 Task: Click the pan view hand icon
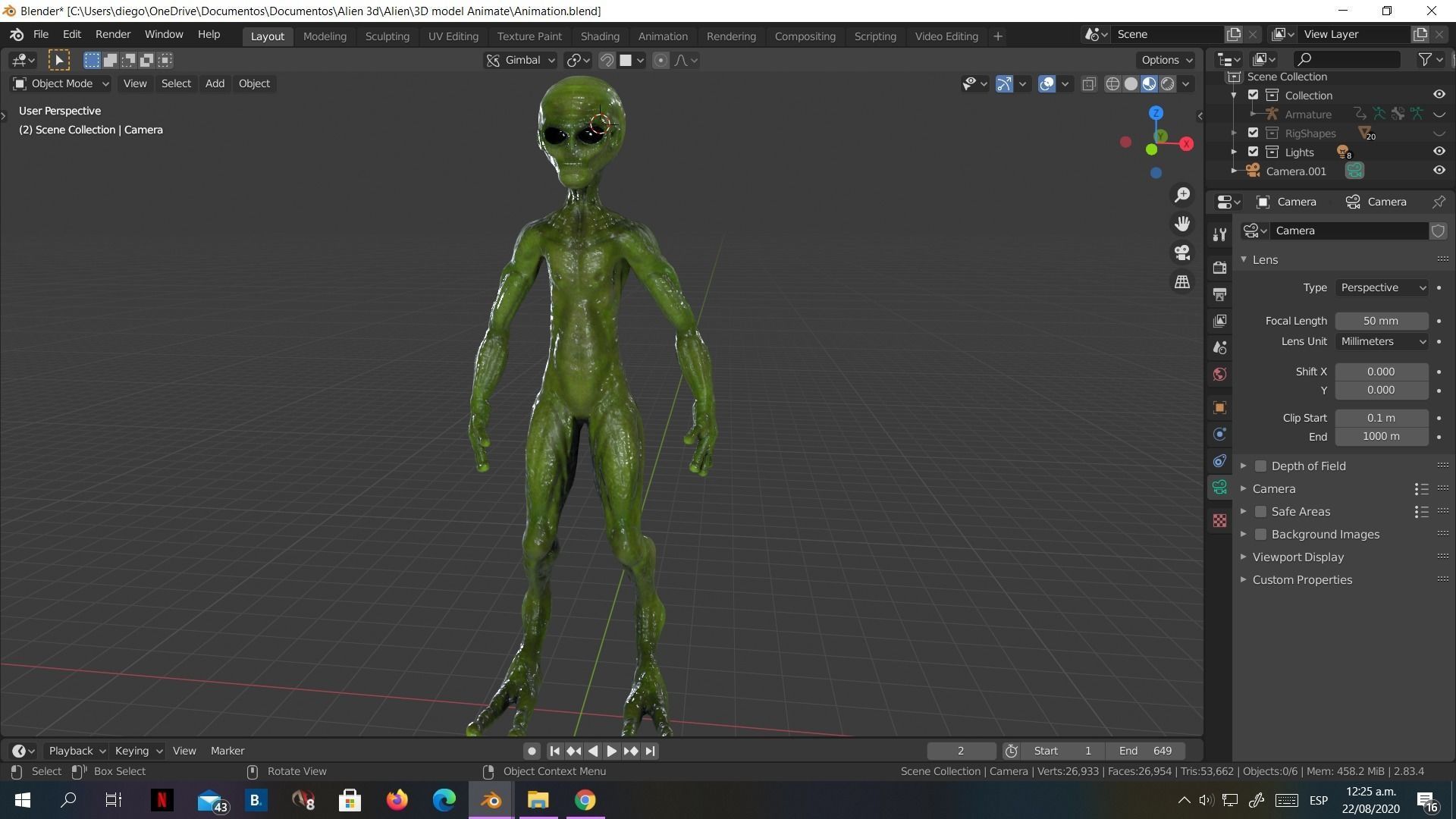(1181, 224)
